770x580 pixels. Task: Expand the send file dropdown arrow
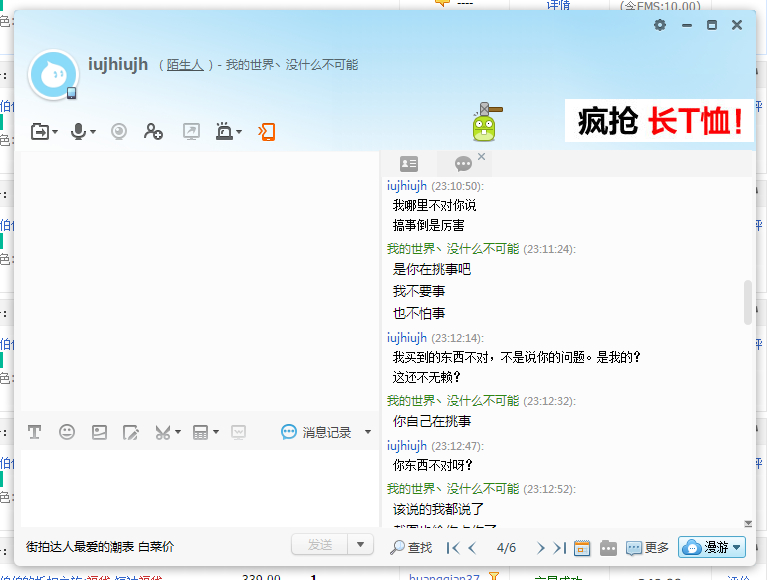(55, 132)
